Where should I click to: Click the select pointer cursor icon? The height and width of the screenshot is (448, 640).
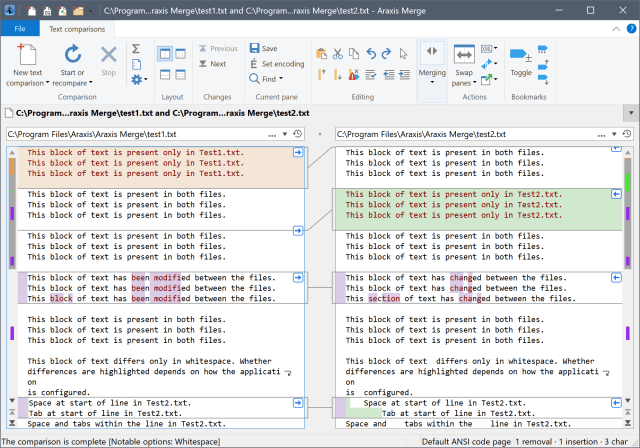[x=403, y=53]
